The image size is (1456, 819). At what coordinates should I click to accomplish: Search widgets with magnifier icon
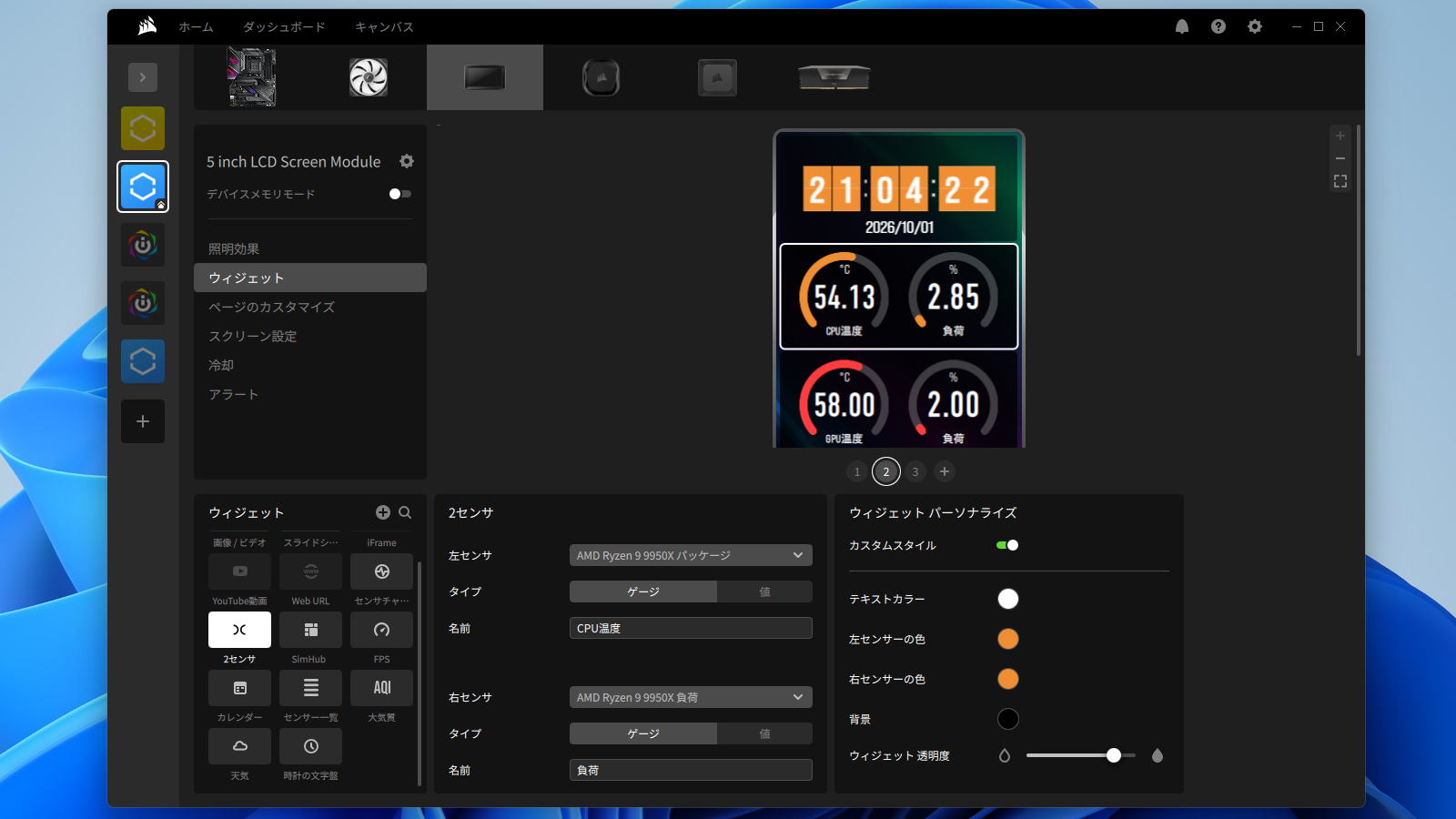(x=405, y=512)
